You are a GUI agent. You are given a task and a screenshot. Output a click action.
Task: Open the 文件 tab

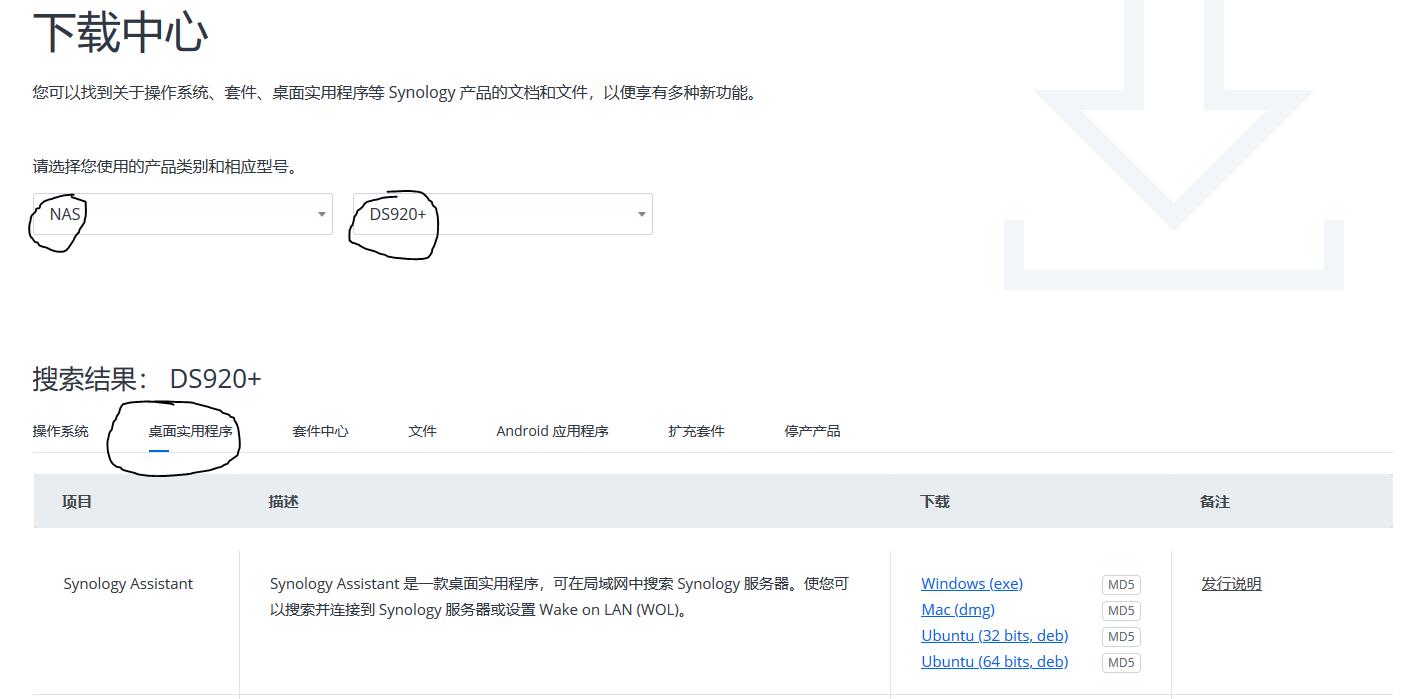421,430
